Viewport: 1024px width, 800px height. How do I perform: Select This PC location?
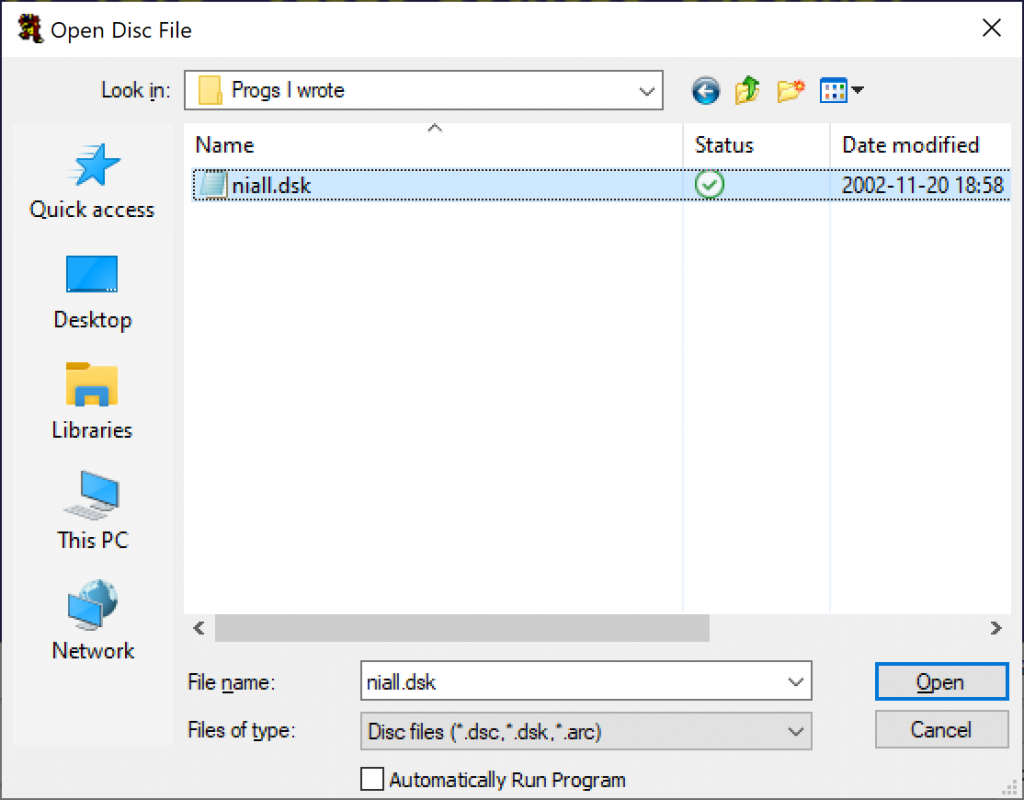(x=92, y=512)
